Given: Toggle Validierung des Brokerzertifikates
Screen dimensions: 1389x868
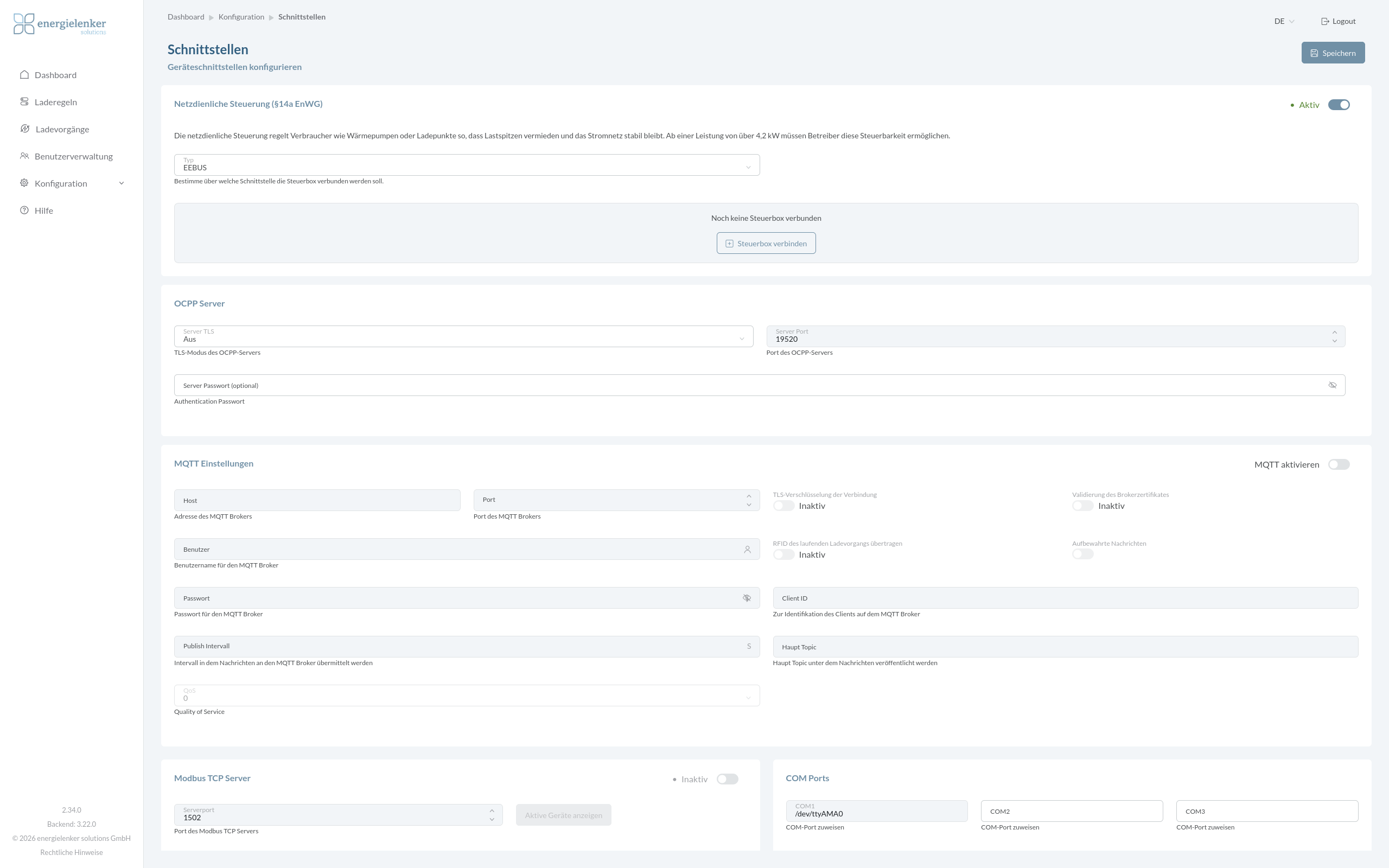Looking at the screenshot, I should [1082, 506].
